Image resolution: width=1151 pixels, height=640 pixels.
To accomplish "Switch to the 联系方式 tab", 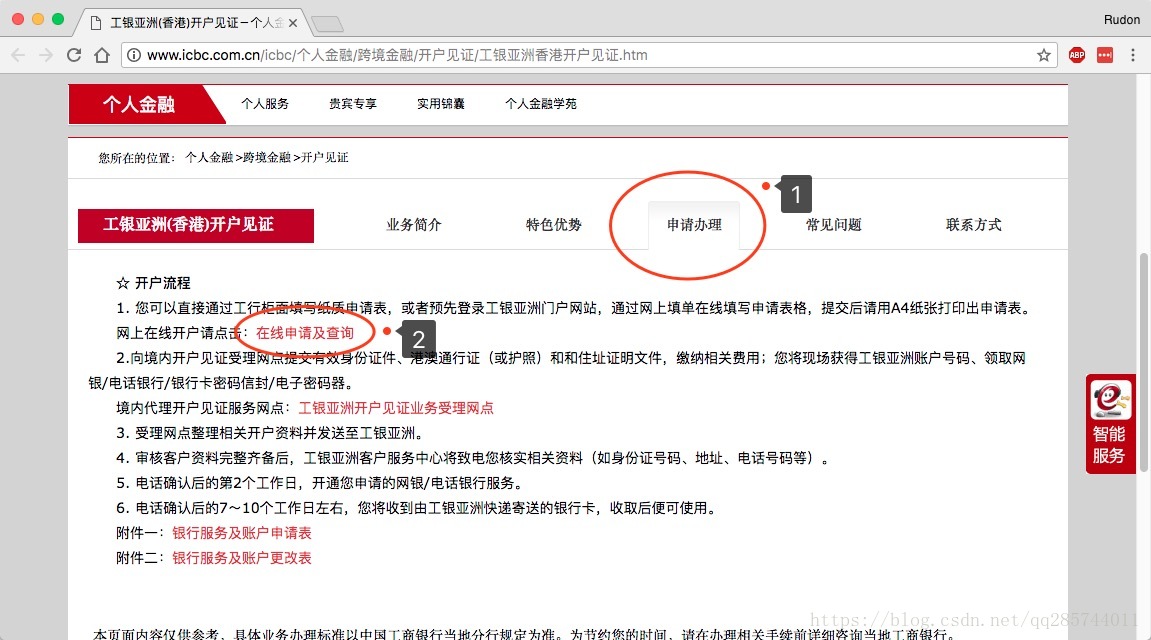I will click(x=974, y=225).
